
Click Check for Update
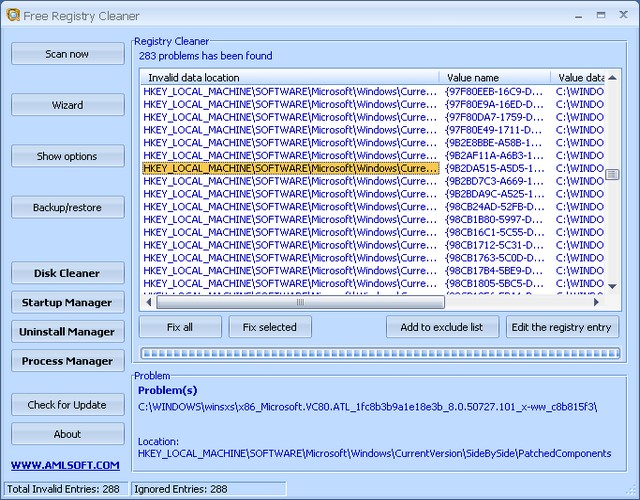pyautogui.click(x=68, y=404)
